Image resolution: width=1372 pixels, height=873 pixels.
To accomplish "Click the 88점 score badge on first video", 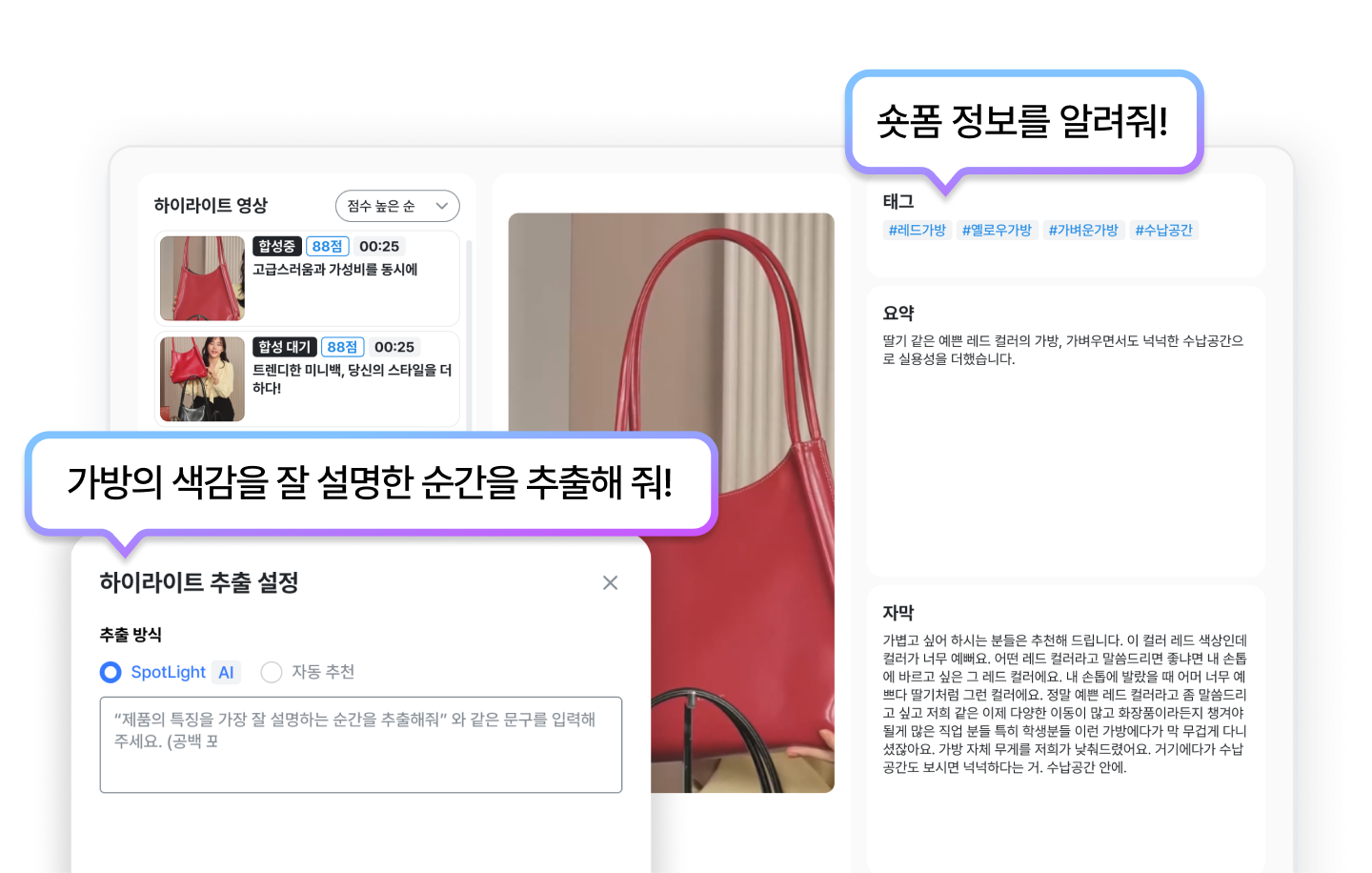I will (x=326, y=246).
